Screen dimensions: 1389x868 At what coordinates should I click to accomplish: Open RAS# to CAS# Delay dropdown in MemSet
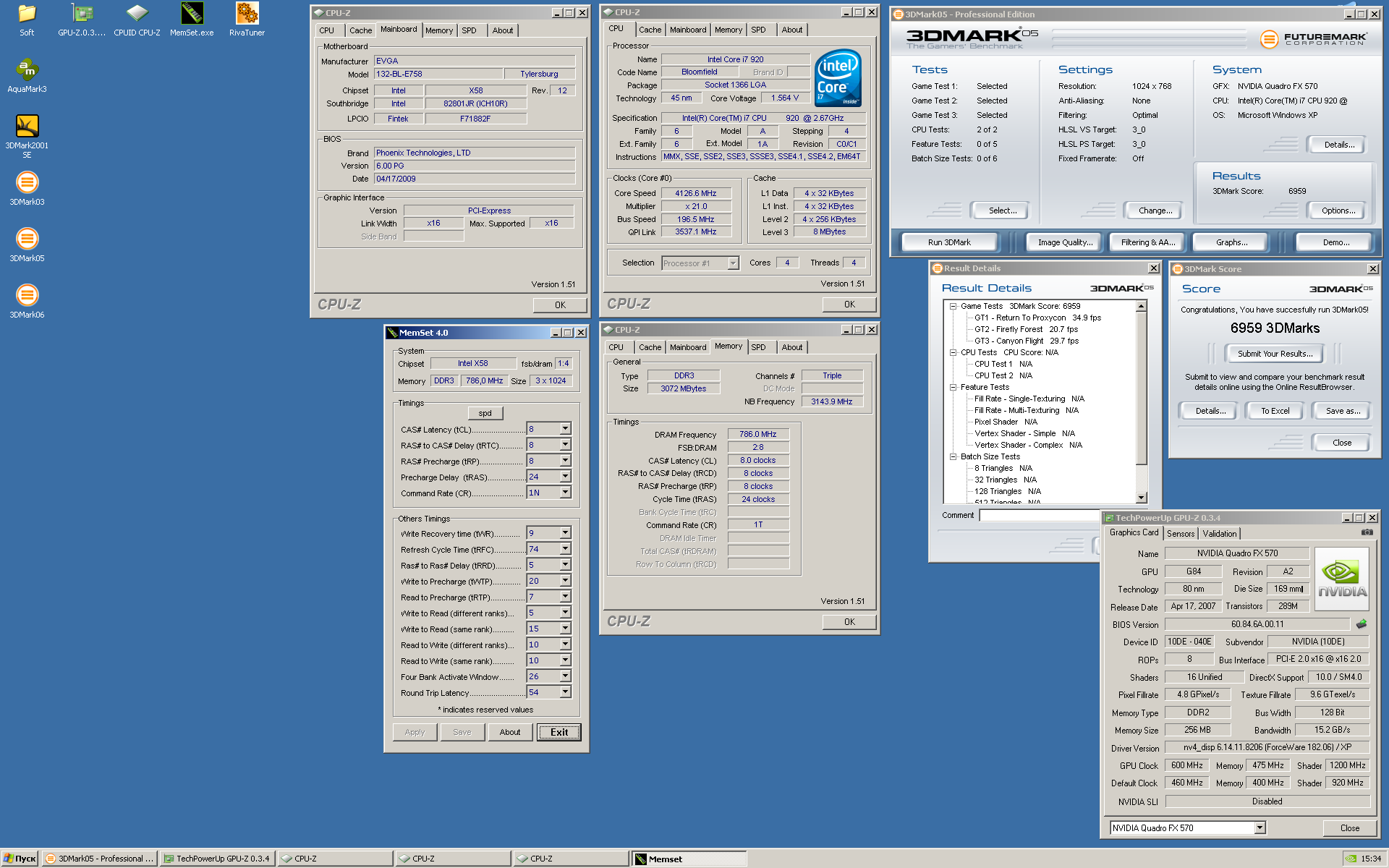pyautogui.click(x=565, y=445)
